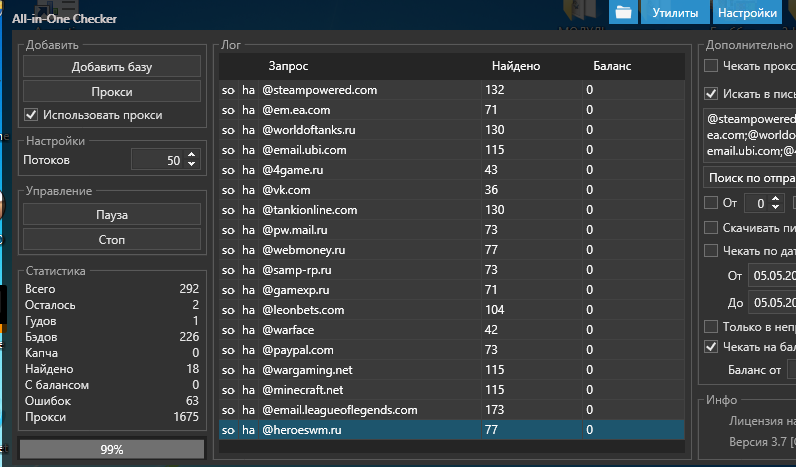The image size is (796, 467).
Task: Click the Всего 292 statistic
Action: click(112, 289)
